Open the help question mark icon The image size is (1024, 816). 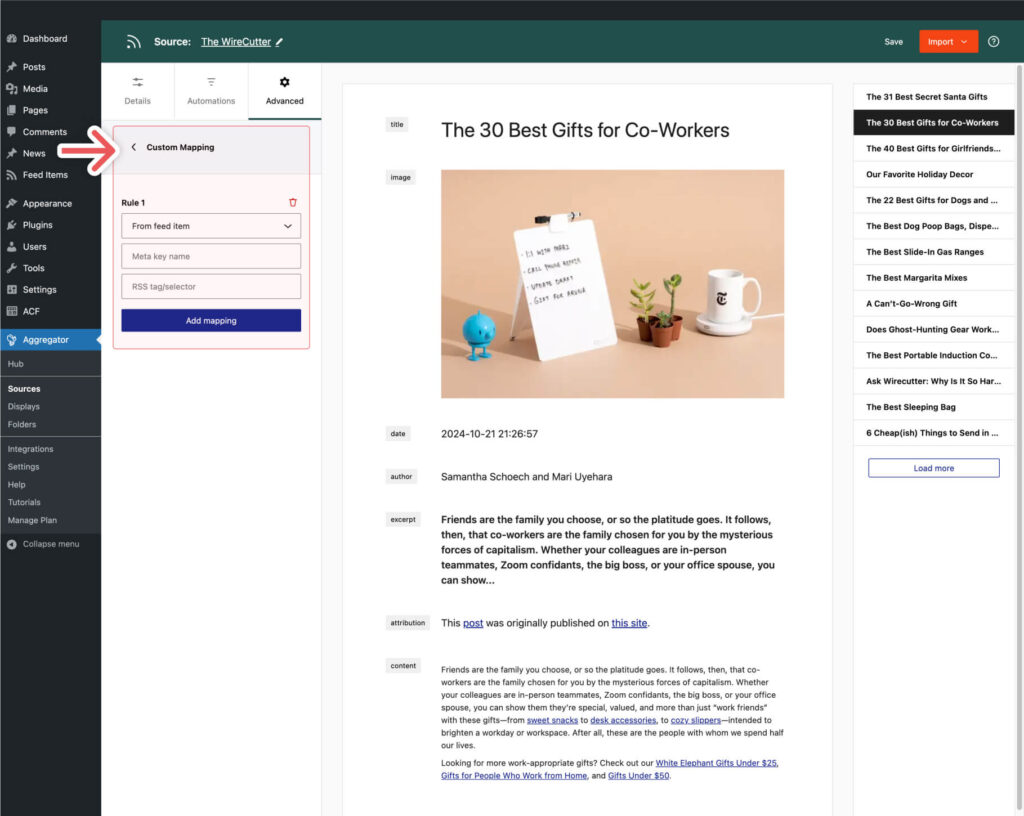click(993, 42)
